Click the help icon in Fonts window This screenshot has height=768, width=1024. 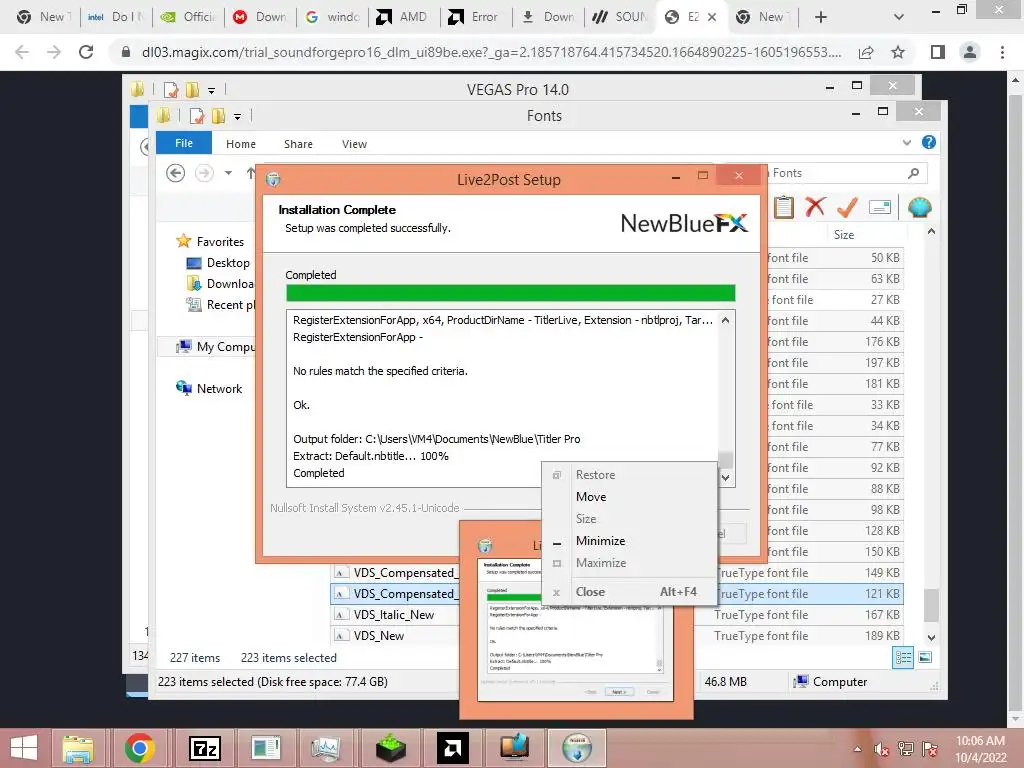929,142
